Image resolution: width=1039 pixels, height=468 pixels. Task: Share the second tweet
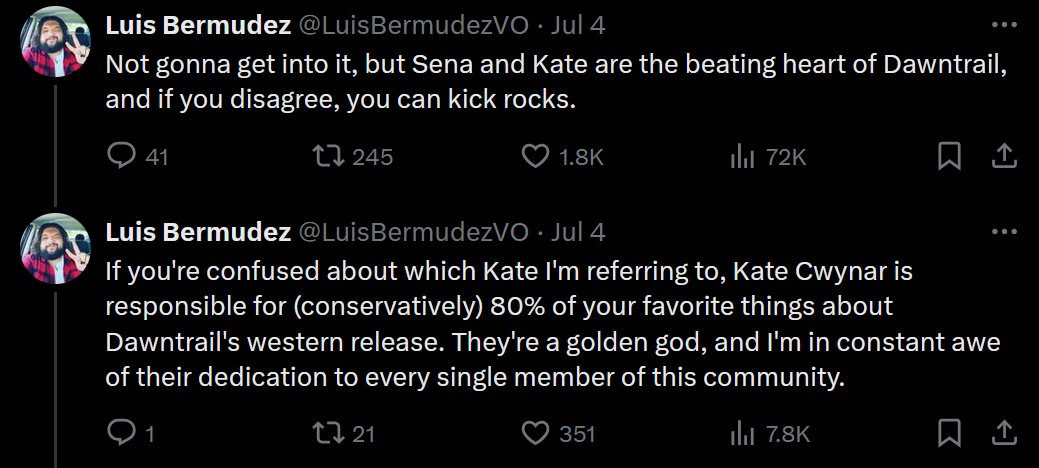click(1003, 433)
